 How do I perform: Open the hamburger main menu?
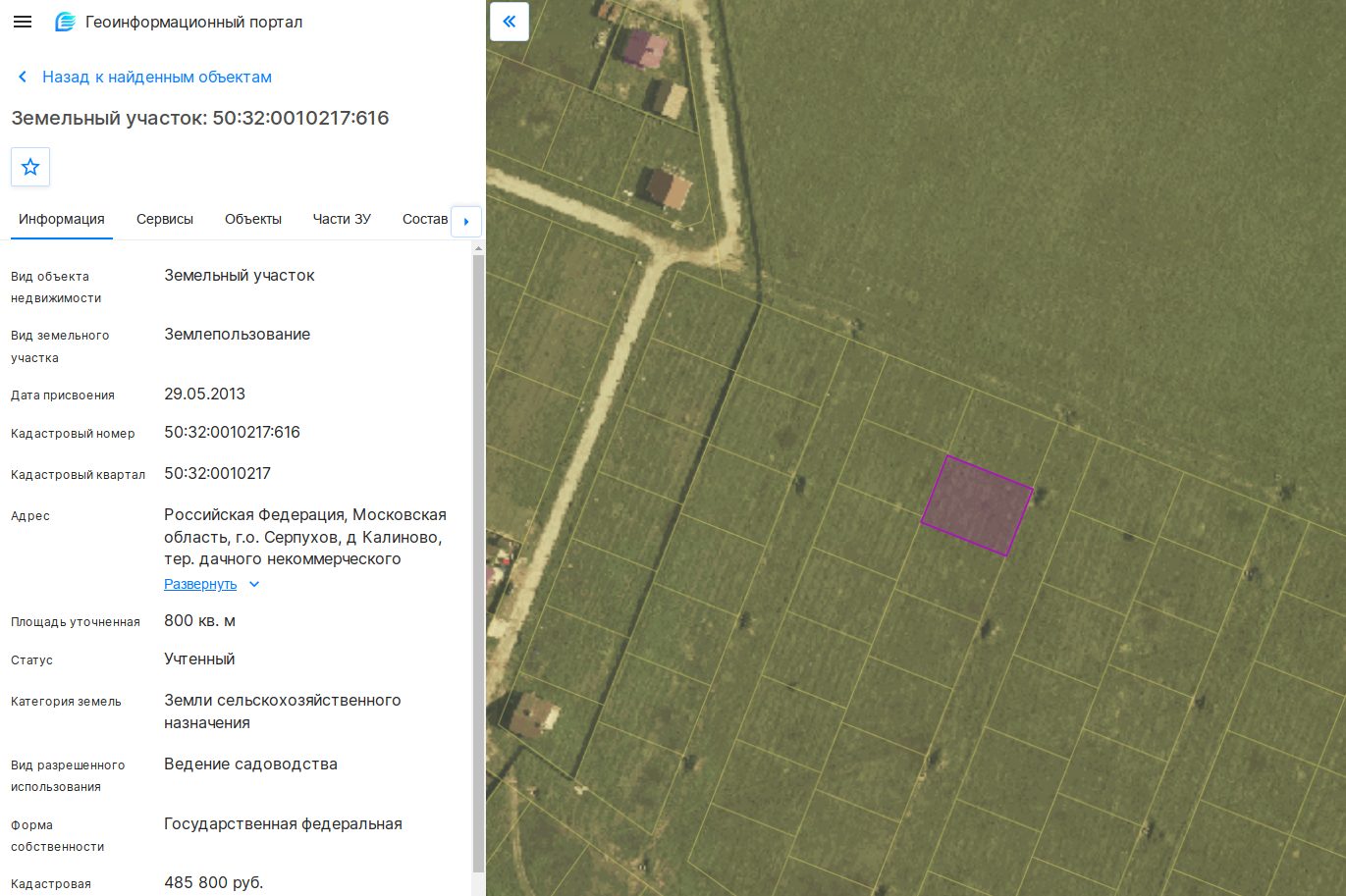(x=23, y=22)
